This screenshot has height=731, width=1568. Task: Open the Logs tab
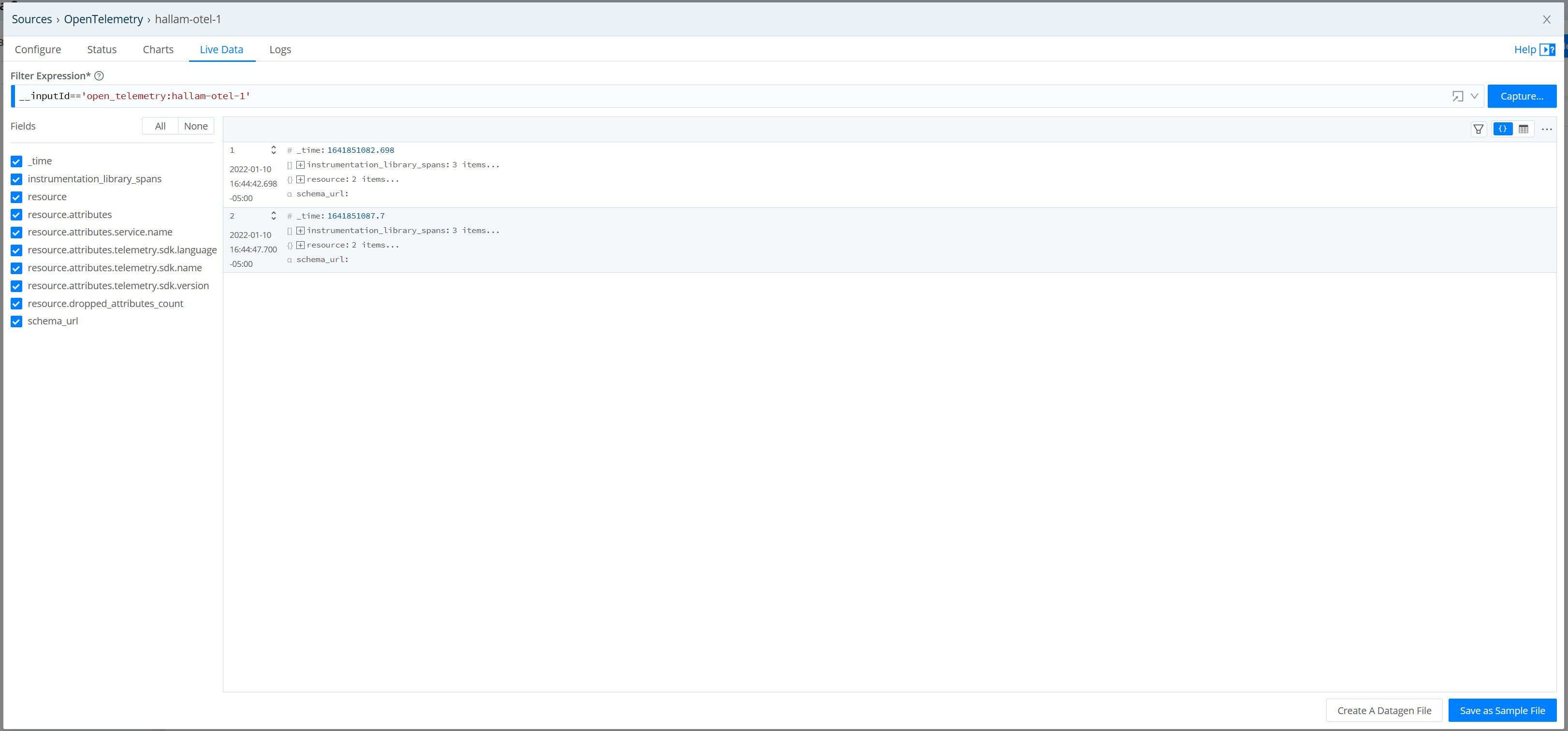[280, 49]
